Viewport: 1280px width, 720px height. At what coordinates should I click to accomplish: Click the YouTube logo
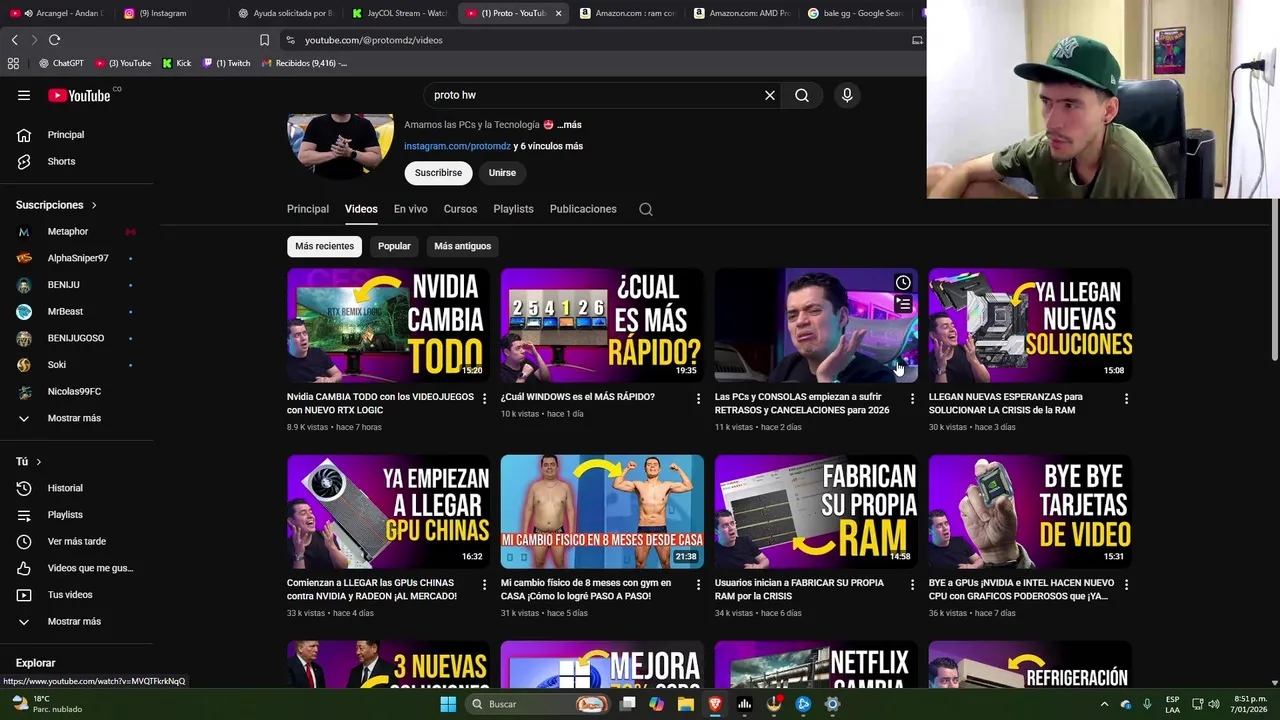point(80,95)
